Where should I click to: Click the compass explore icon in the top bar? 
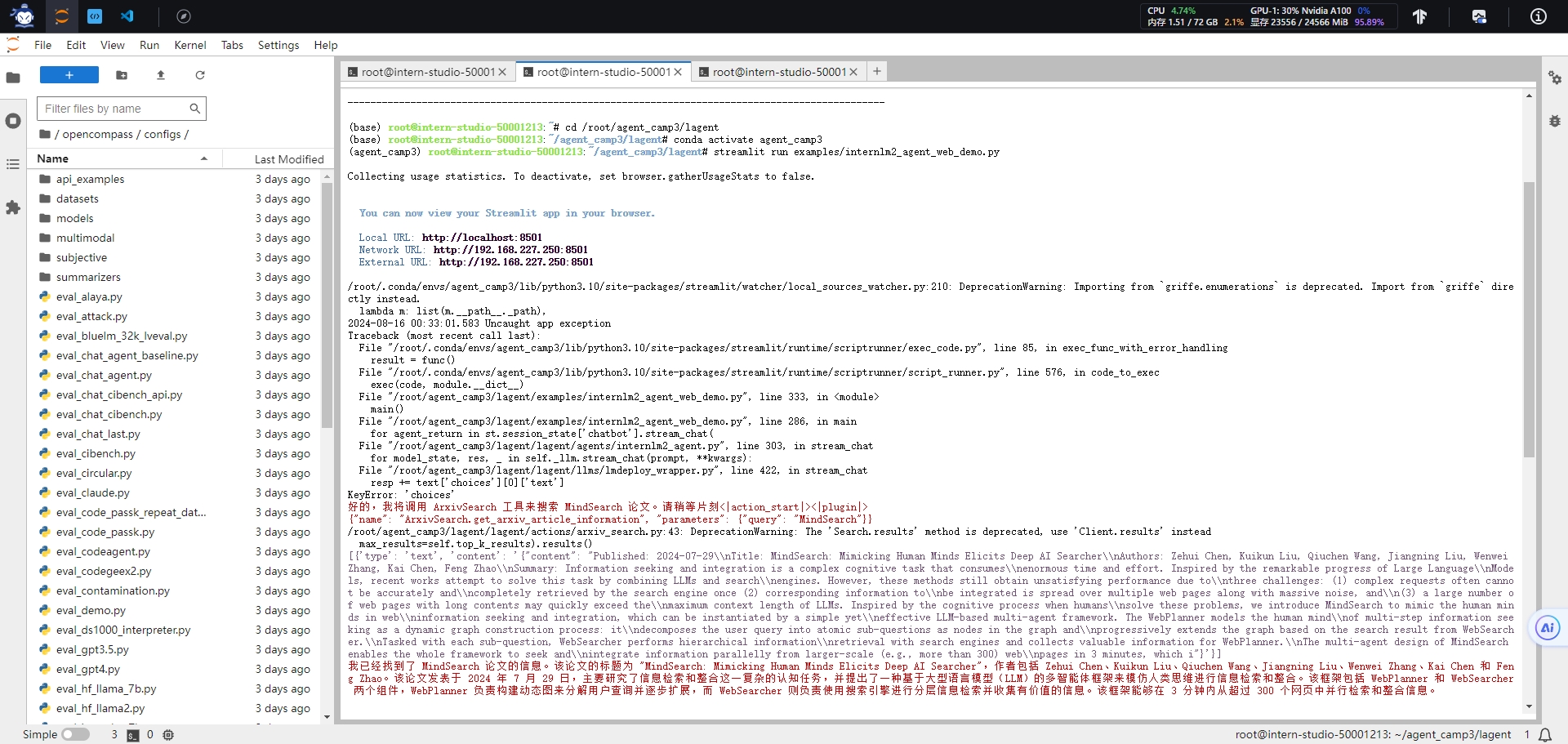[x=184, y=16]
